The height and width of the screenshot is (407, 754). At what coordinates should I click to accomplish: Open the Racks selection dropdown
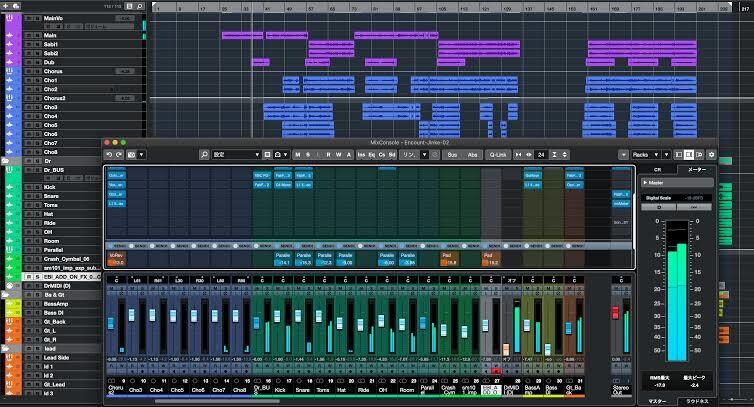click(645, 154)
